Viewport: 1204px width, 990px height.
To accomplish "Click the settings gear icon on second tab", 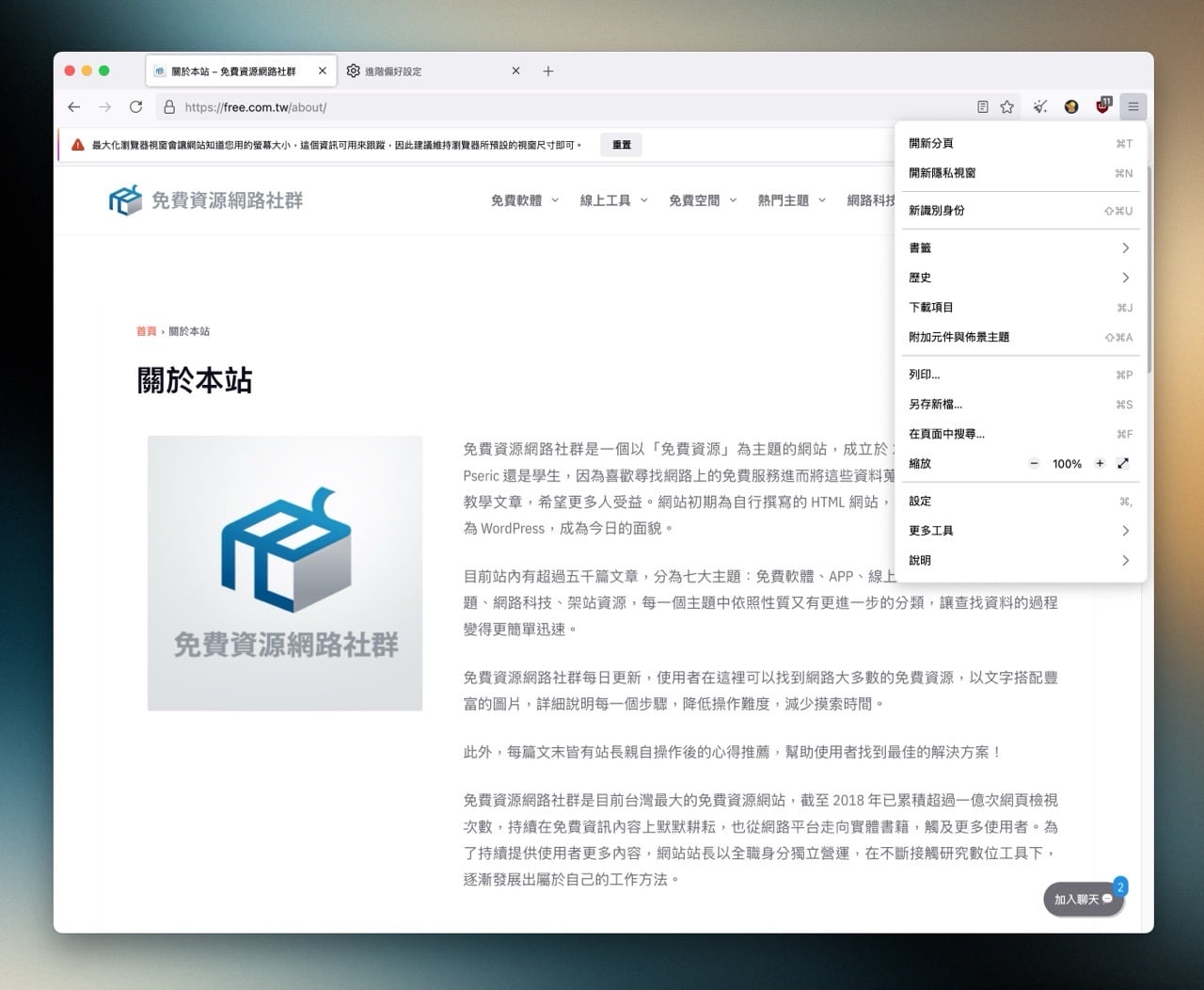I will pos(354,71).
